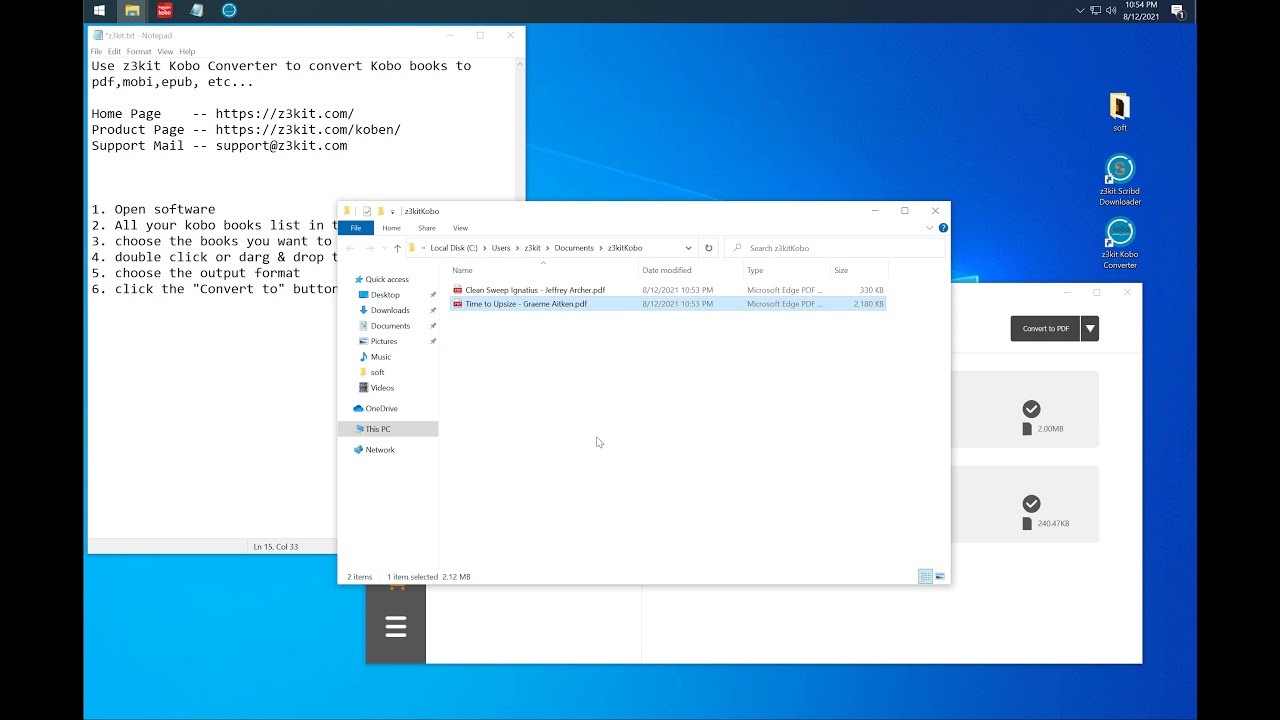Viewport: 1280px width, 720px height.
Task: Switch Explorer to details view
Action: (x=925, y=577)
